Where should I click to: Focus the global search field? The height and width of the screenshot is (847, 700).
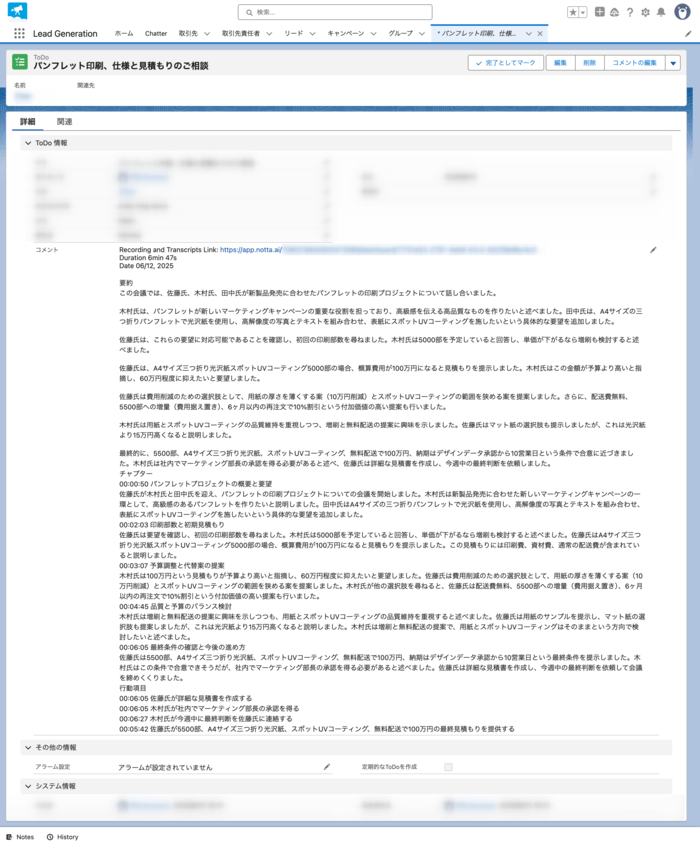335,12
